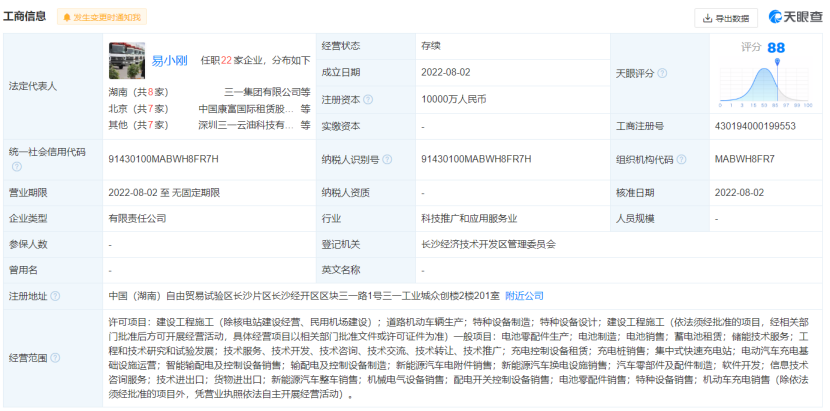Screen dimensions: 830x411
Task: Click 22 companies count number
Action: (x=227, y=60)
